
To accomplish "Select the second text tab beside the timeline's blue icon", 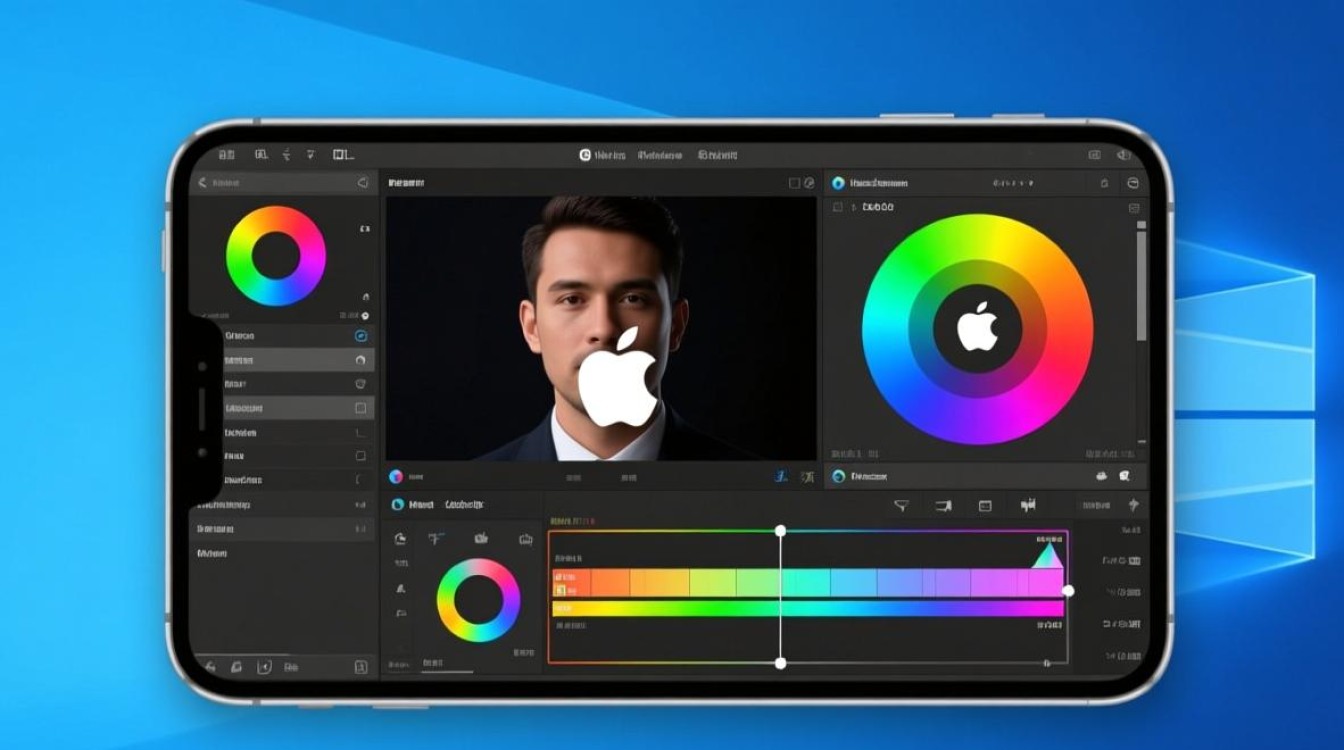I will (x=464, y=505).
